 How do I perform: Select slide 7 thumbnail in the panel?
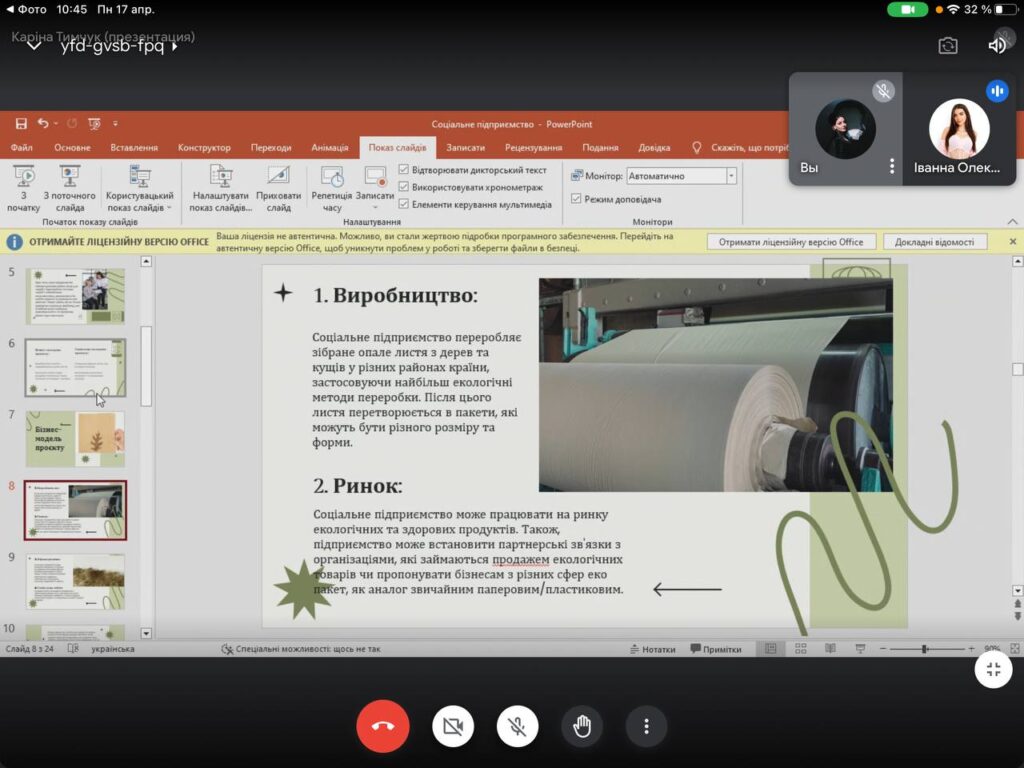tap(75, 438)
